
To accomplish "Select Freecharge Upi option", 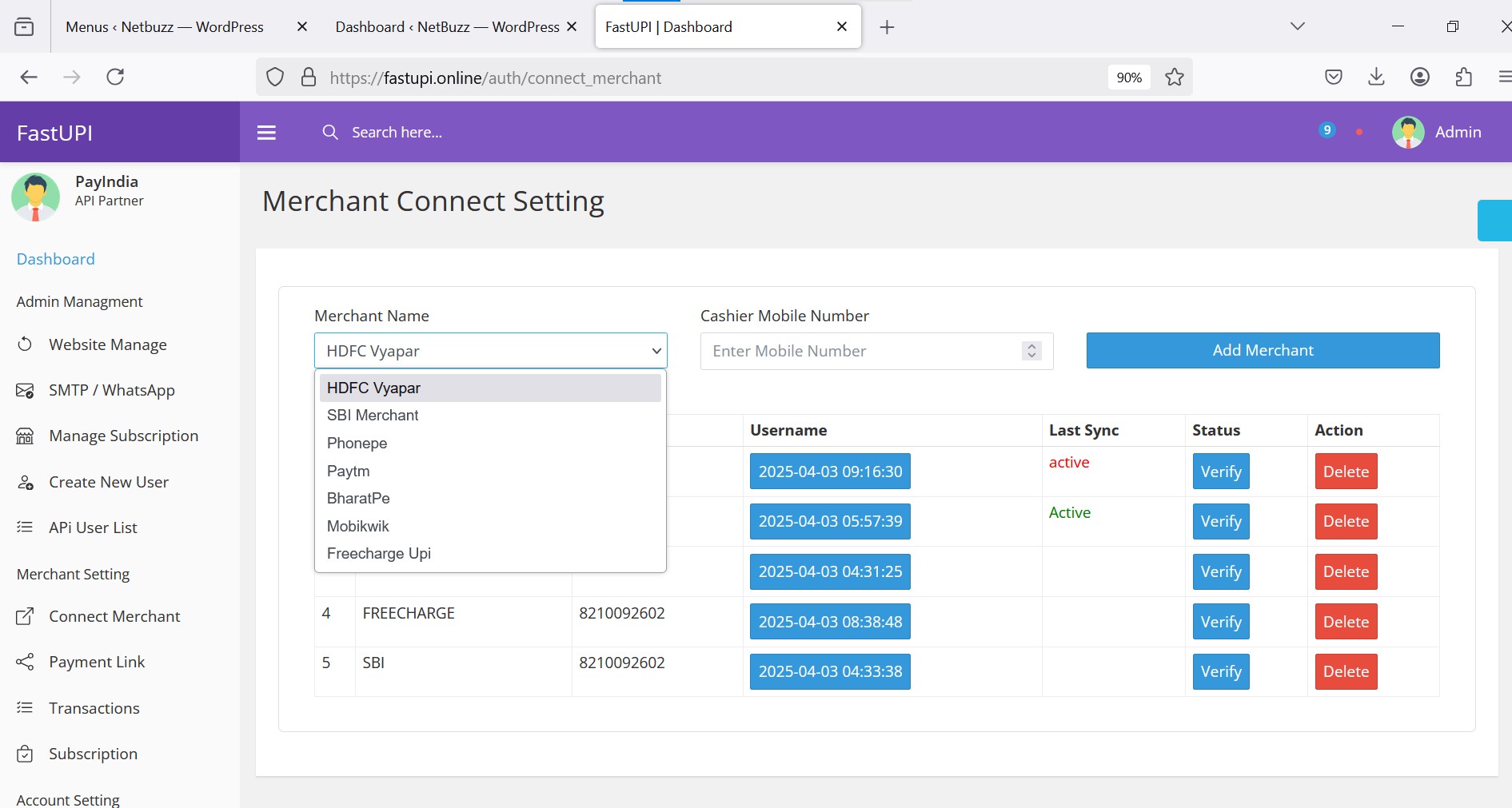I will pyautogui.click(x=378, y=554).
